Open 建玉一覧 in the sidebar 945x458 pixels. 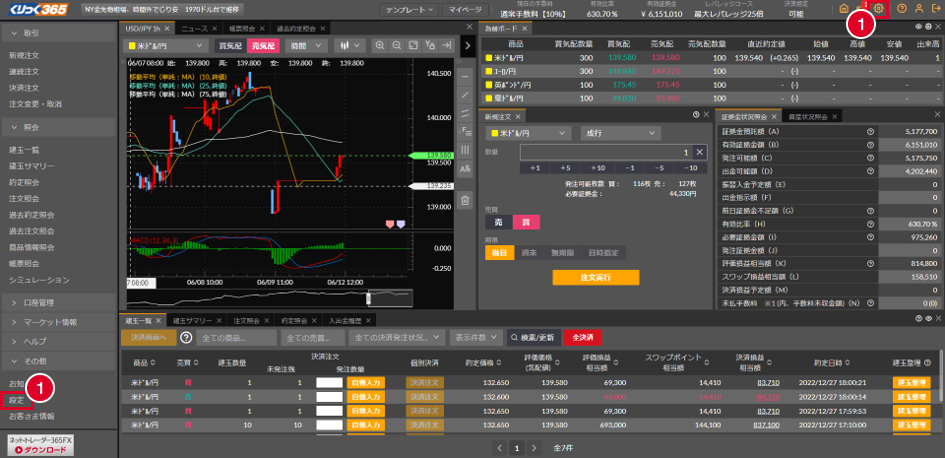(x=24, y=149)
